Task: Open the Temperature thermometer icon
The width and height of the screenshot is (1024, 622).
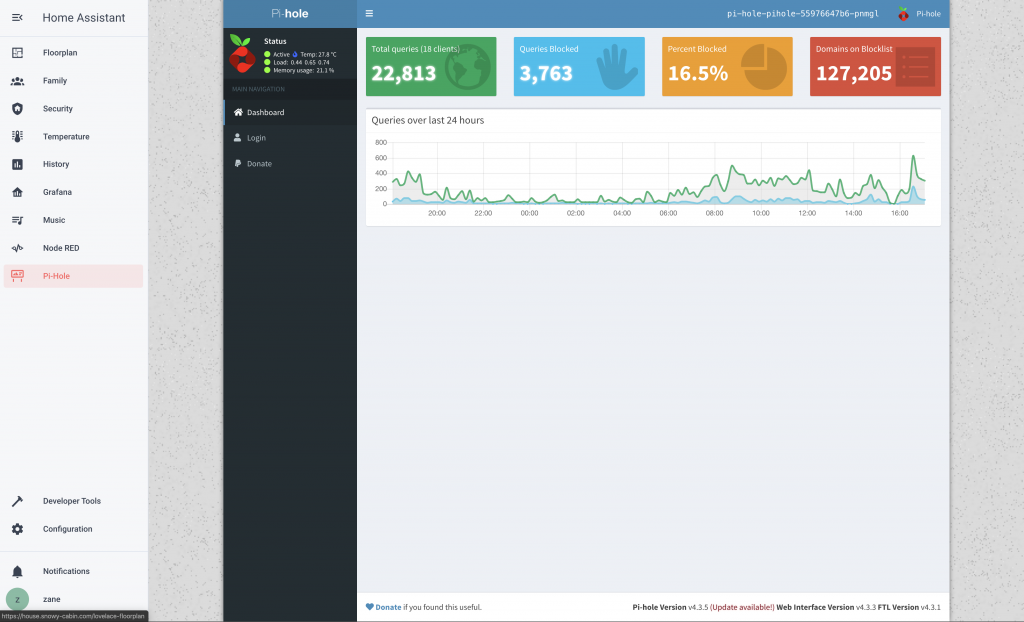Action: [18, 137]
